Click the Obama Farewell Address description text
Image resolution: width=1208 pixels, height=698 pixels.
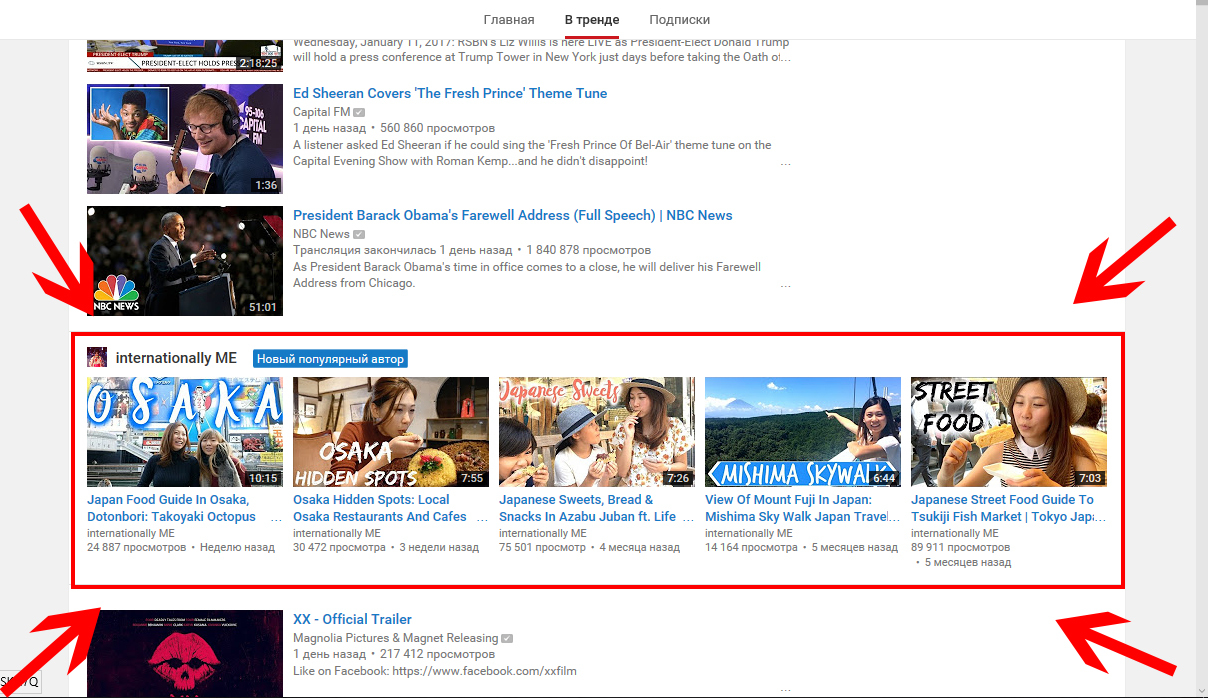[x=527, y=275]
